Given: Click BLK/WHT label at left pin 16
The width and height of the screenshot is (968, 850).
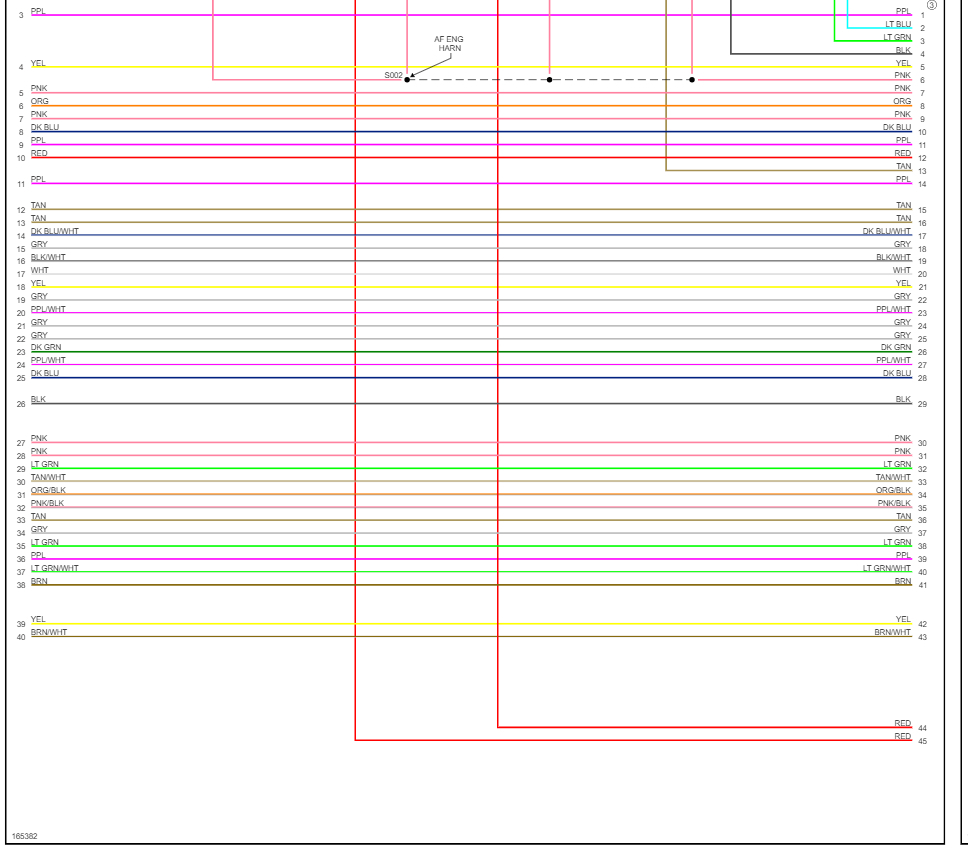Looking at the screenshot, I should tap(48, 257).
